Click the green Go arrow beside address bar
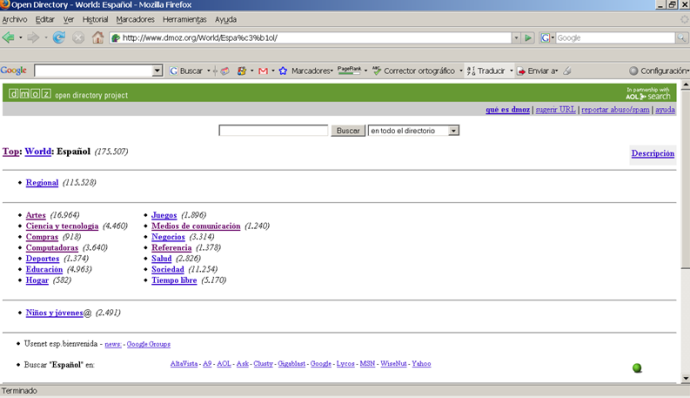This screenshot has height=398, width=690. [528, 38]
